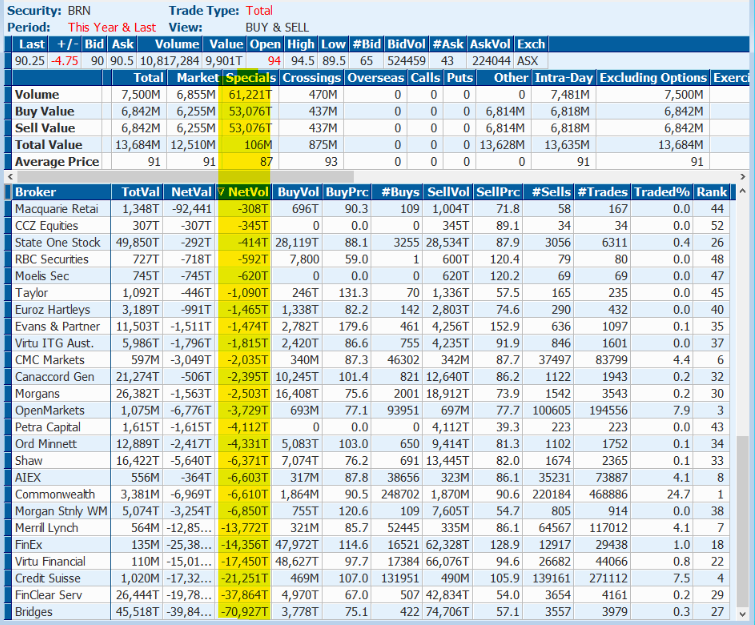This screenshot has width=755, height=625.
Task: Select the Specials column header
Action: pos(248,78)
